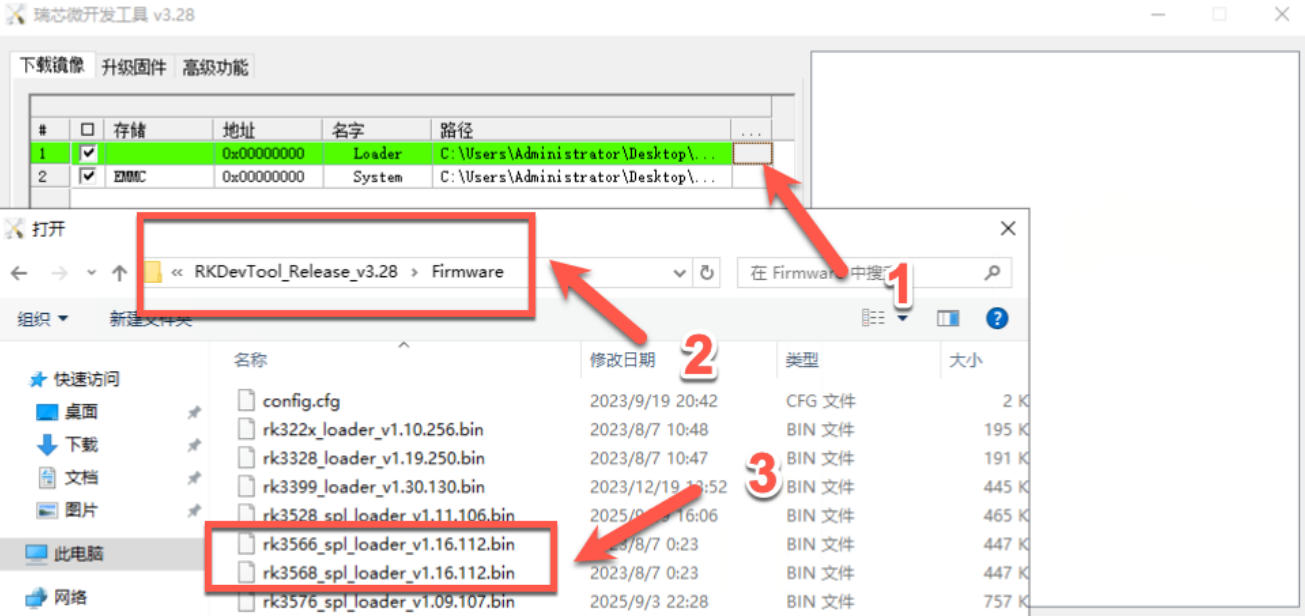Switch to the 升级固件 tab
Image resolution: width=1305 pixels, height=616 pixels.
coord(134,67)
